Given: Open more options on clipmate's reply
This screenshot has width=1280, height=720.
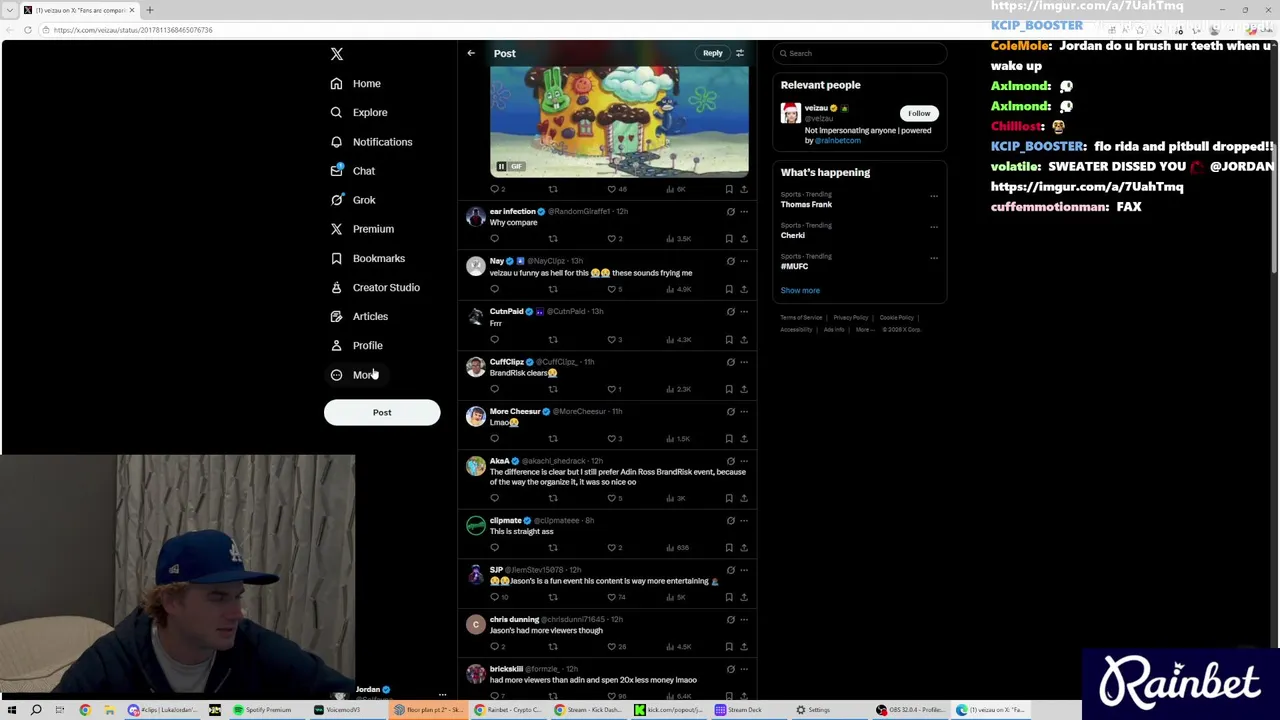Looking at the screenshot, I should pyautogui.click(x=744, y=521).
